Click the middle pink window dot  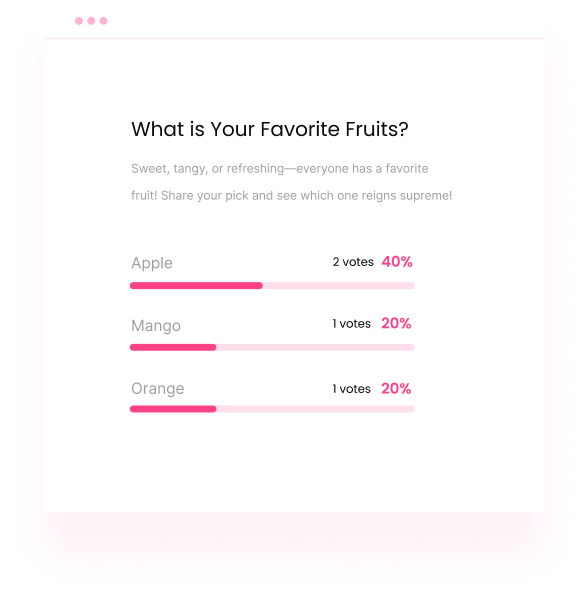91,21
